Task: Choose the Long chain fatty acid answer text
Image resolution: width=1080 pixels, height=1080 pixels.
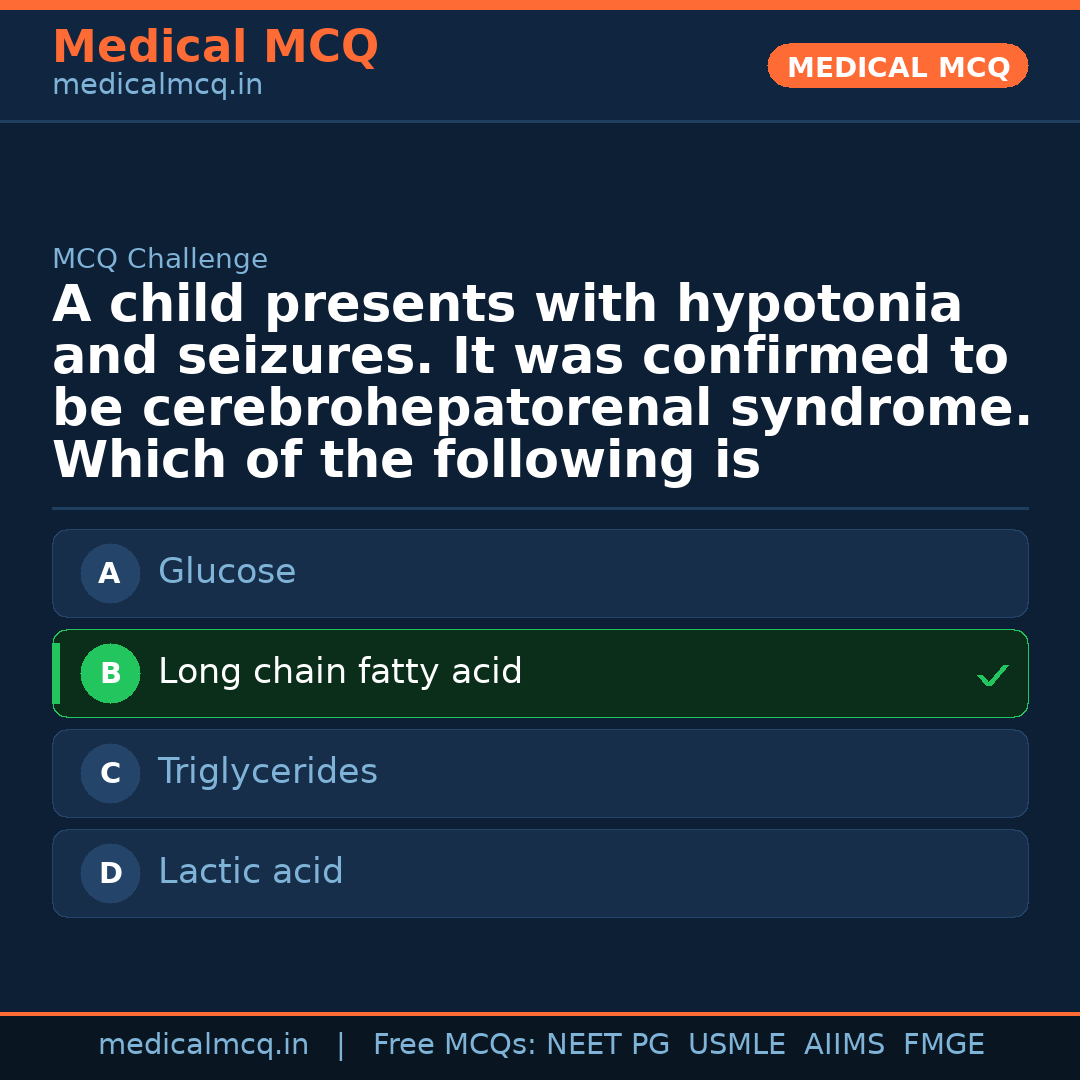Action: [x=340, y=672]
